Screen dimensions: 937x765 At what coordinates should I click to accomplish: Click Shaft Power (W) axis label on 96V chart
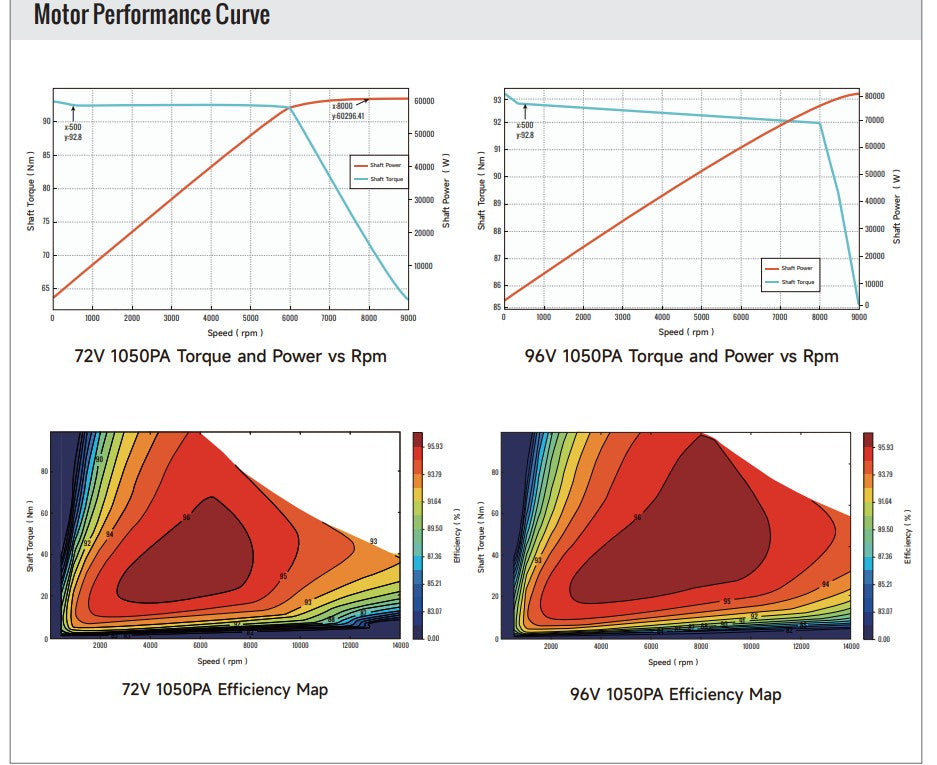[x=897, y=207]
